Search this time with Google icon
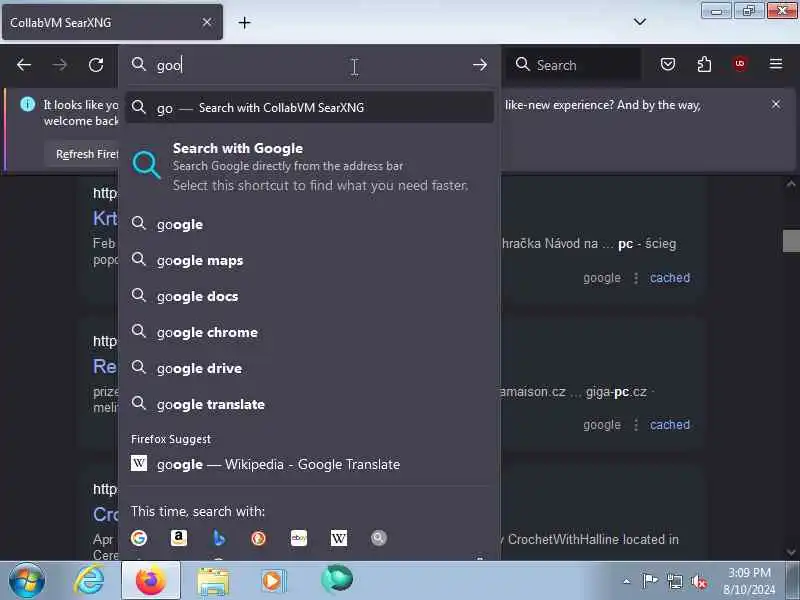The width and height of the screenshot is (800, 600). pos(139,538)
